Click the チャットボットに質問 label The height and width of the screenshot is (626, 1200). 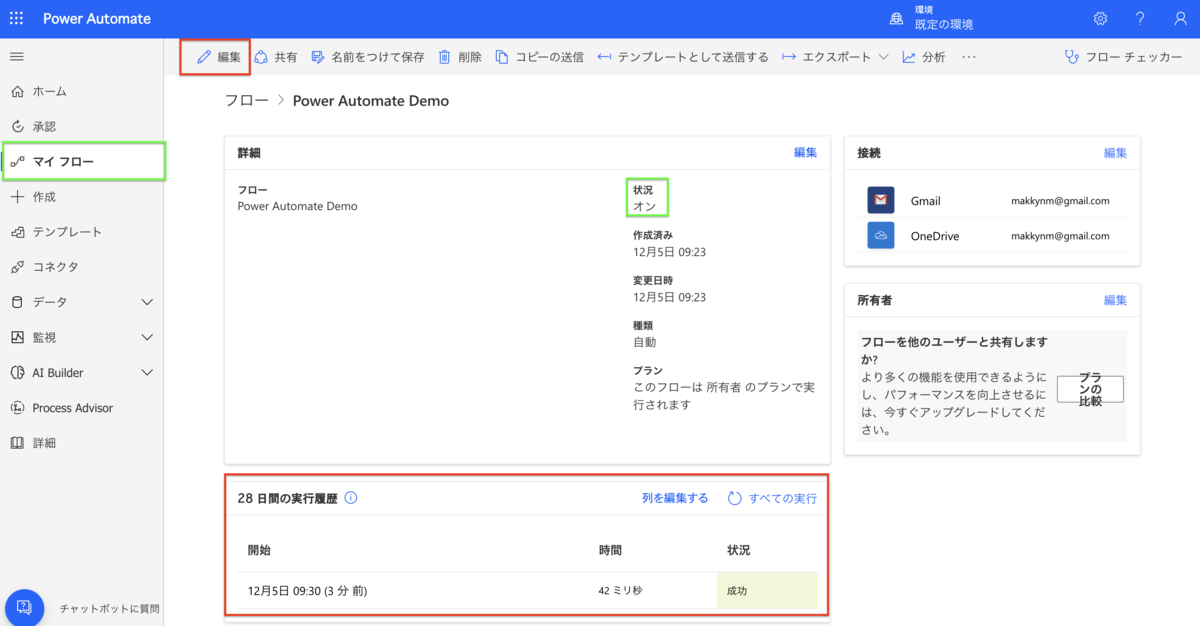(109, 608)
